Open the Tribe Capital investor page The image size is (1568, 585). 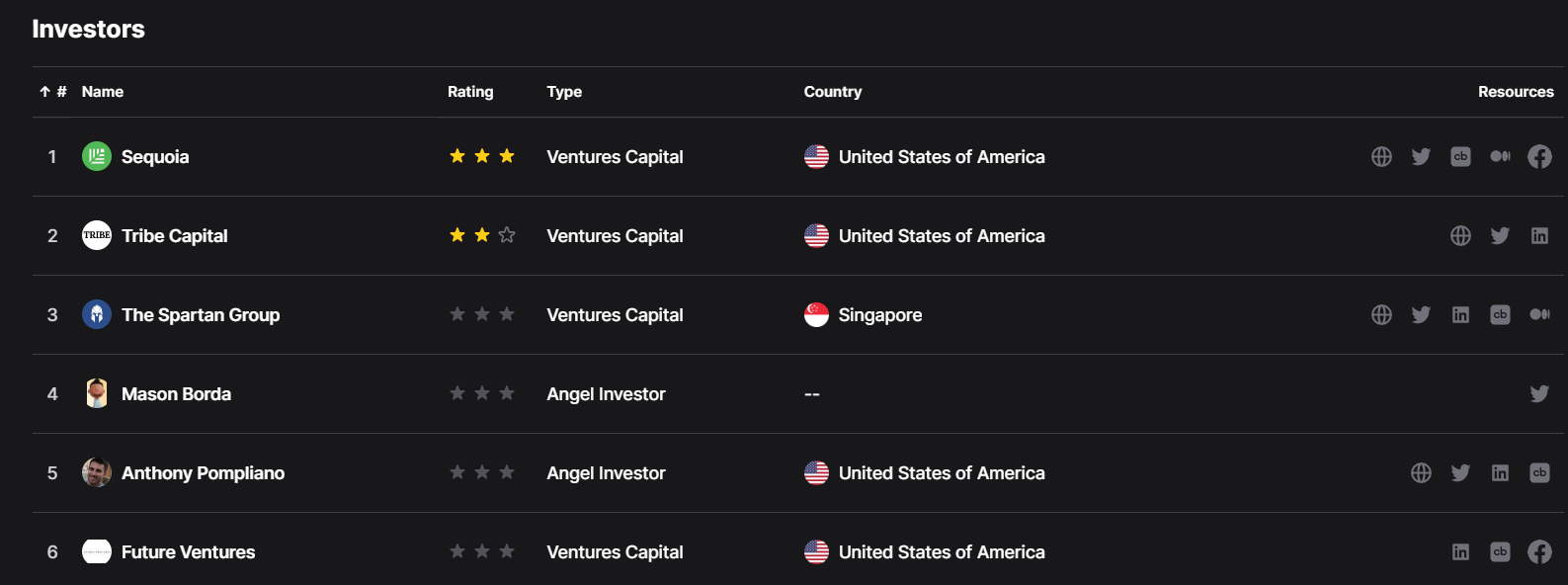tap(174, 236)
